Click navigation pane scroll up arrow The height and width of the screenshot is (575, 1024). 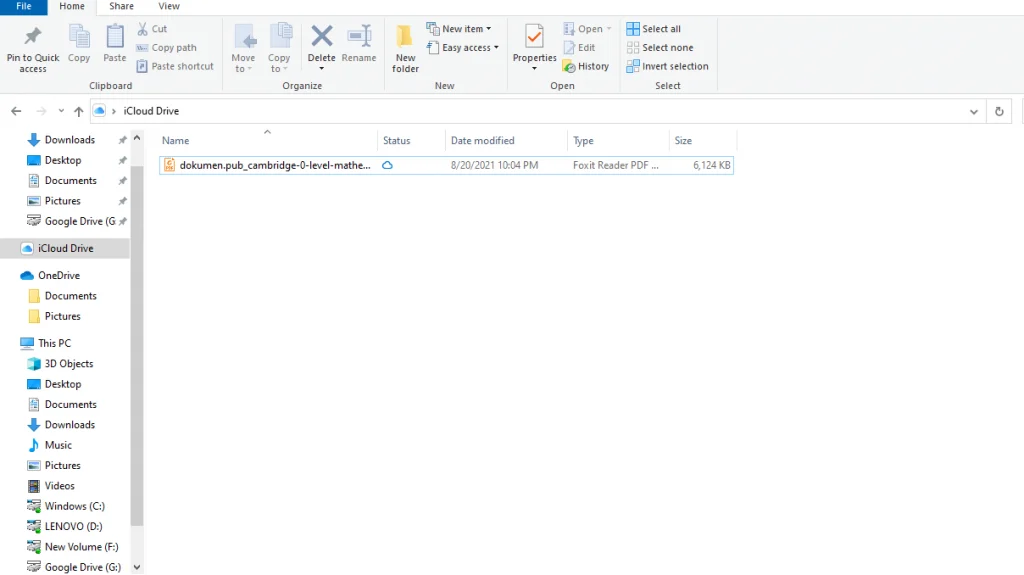tap(136, 138)
